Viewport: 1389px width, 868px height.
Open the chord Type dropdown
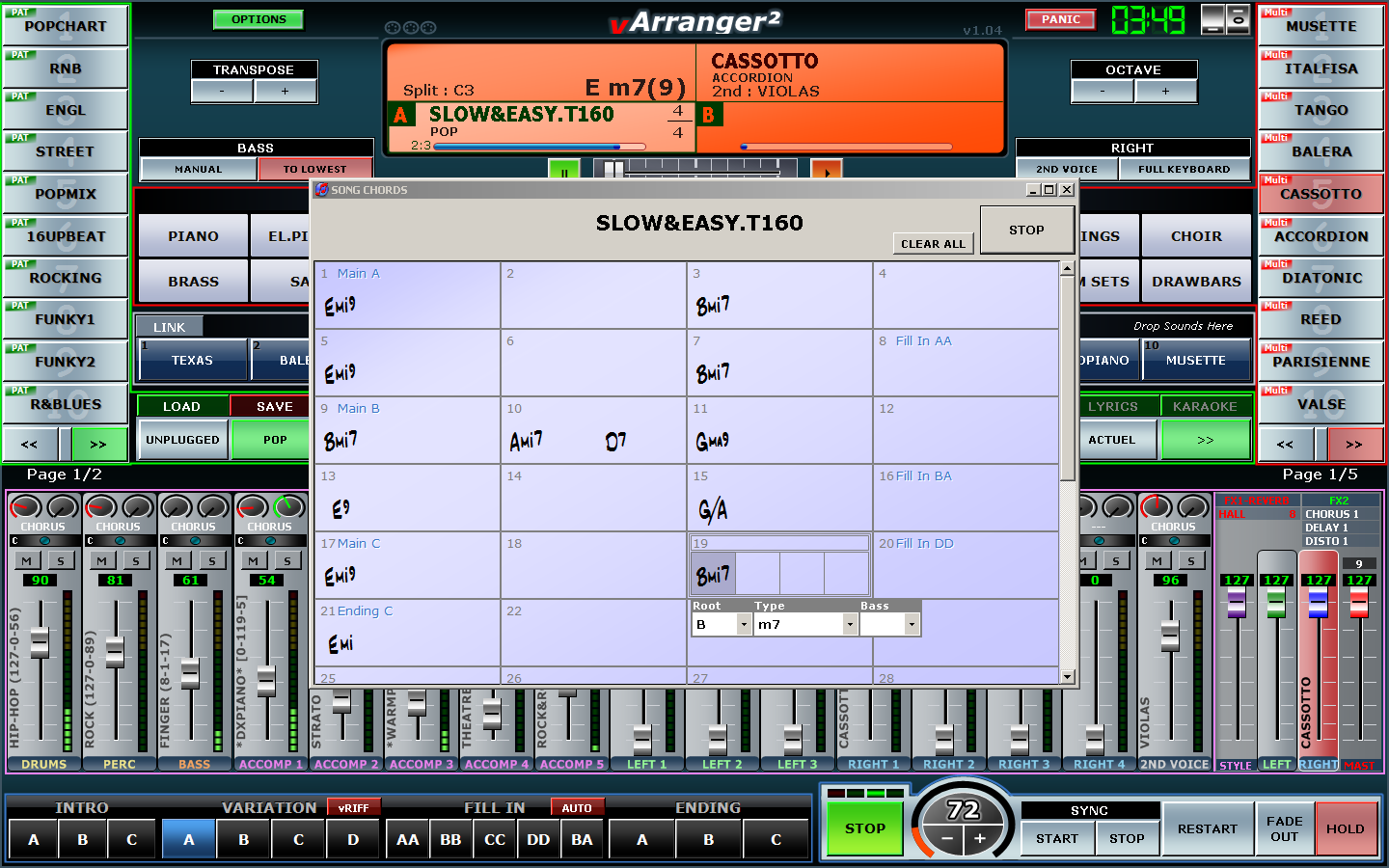click(850, 625)
